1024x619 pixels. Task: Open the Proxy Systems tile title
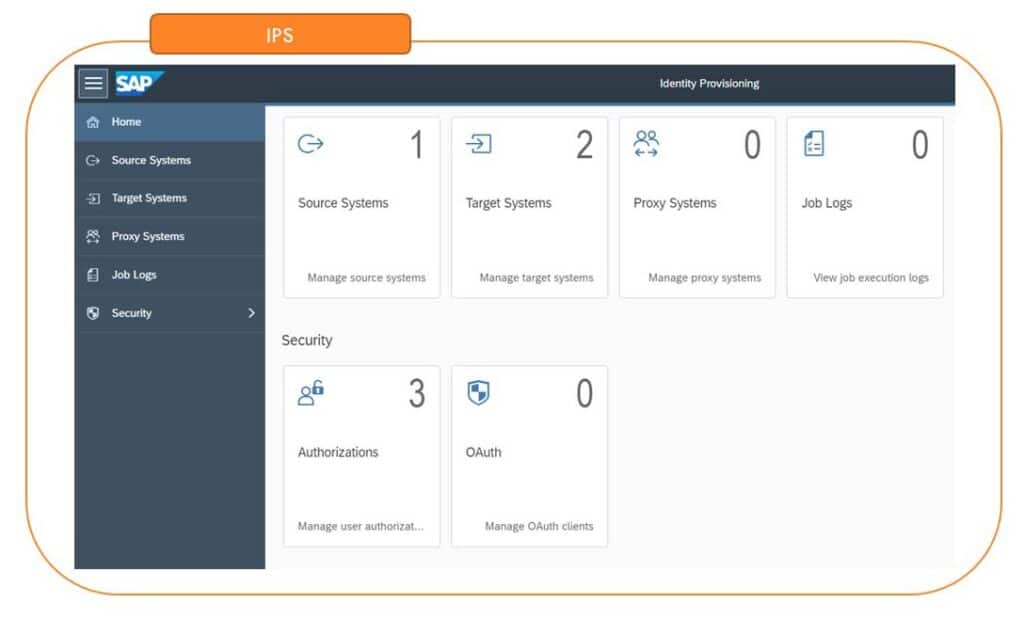(x=675, y=203)
